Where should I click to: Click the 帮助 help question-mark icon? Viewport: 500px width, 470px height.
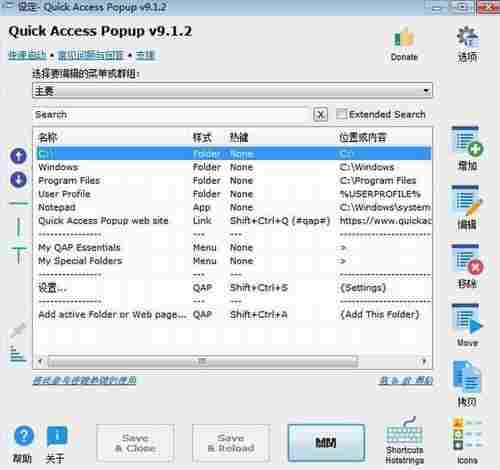point(24,436)
